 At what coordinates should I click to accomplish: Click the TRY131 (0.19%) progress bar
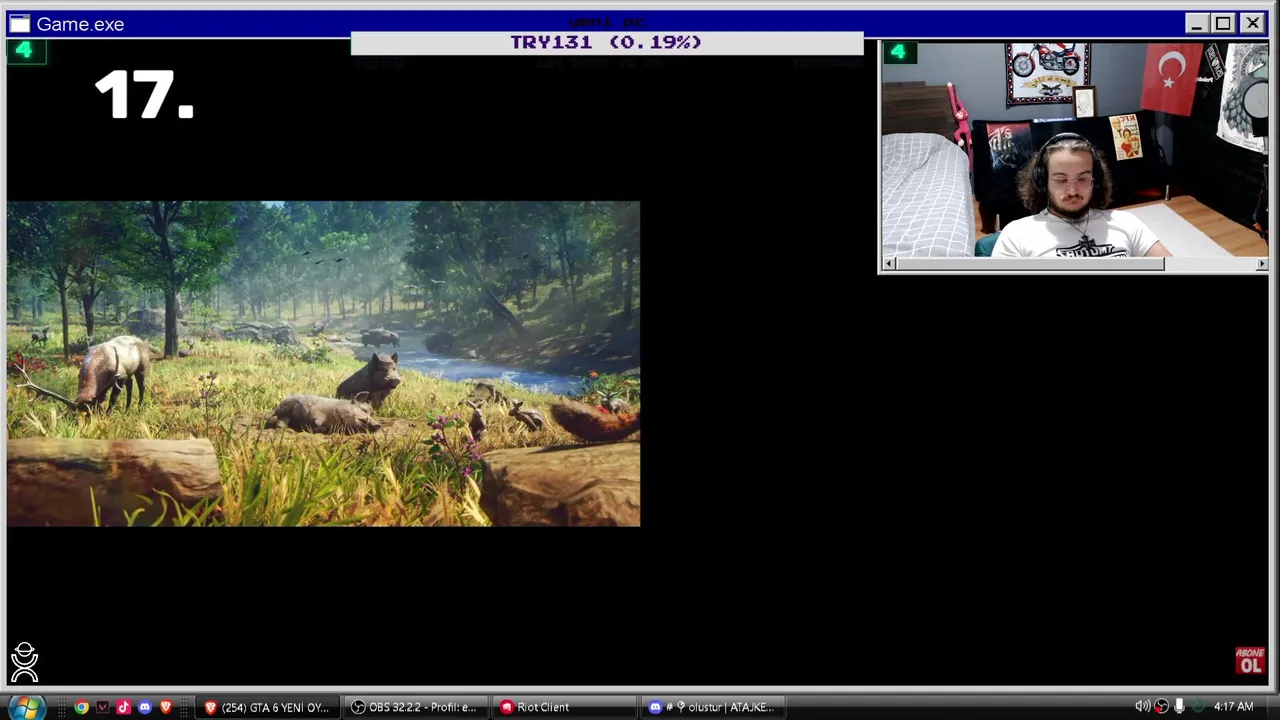coord(607,42)
